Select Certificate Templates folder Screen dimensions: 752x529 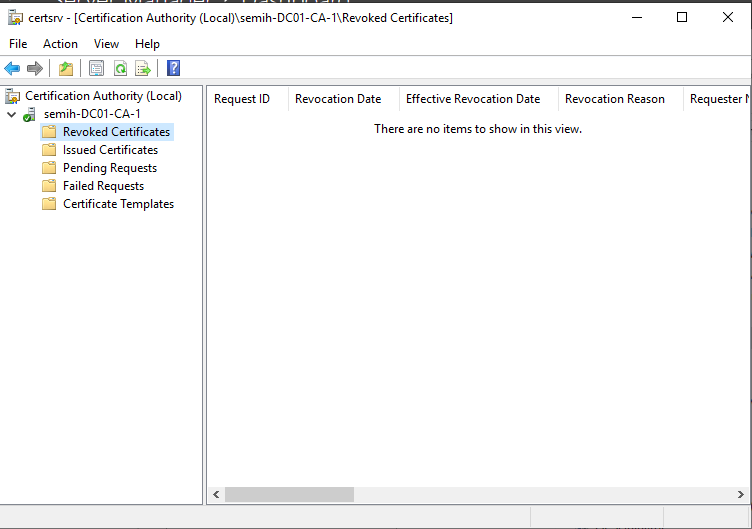118,204
